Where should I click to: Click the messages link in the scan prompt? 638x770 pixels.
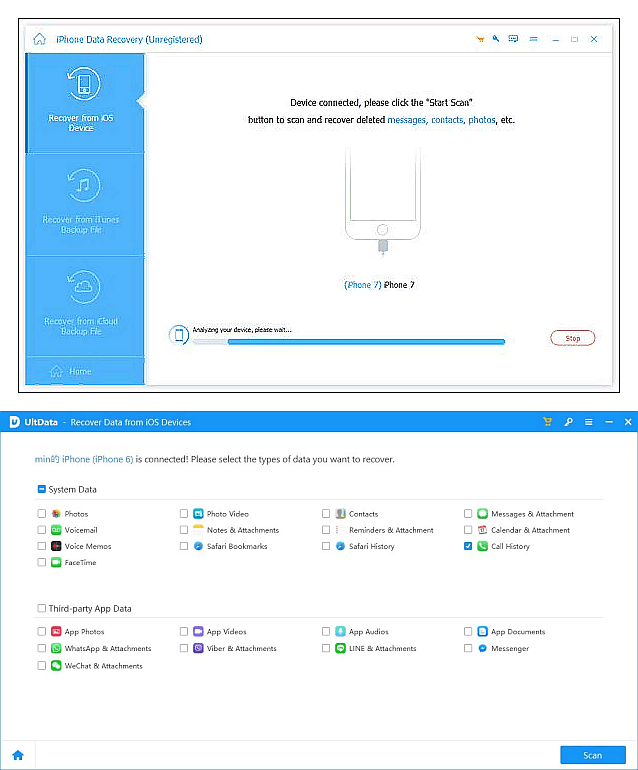407,120
